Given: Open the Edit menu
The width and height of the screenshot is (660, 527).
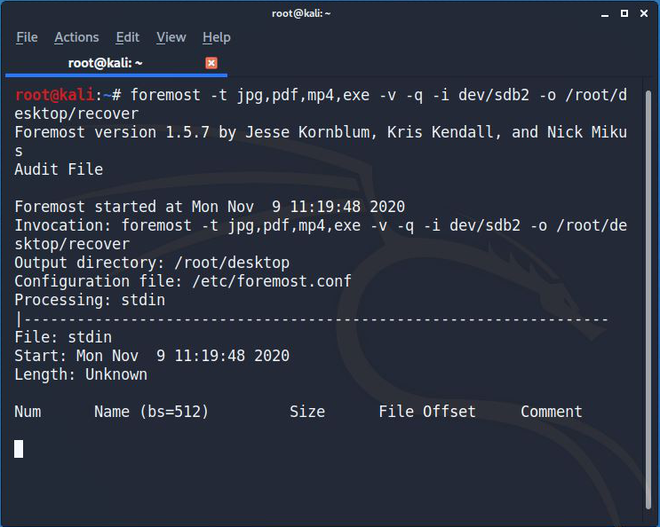Looking at the screenshot, I should tap(128, 37).
